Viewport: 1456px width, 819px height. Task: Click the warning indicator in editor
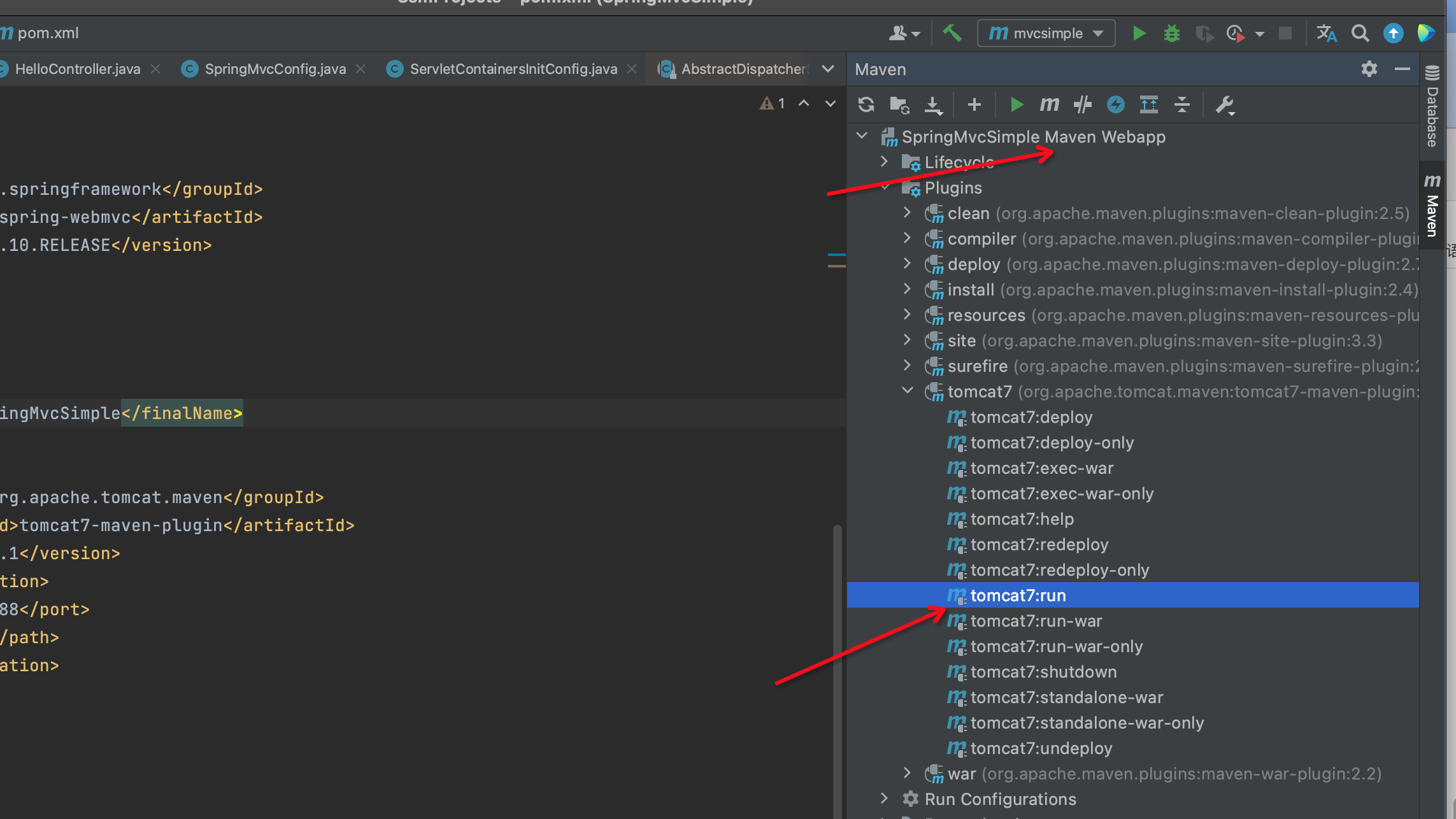click(x=773, y=103)
